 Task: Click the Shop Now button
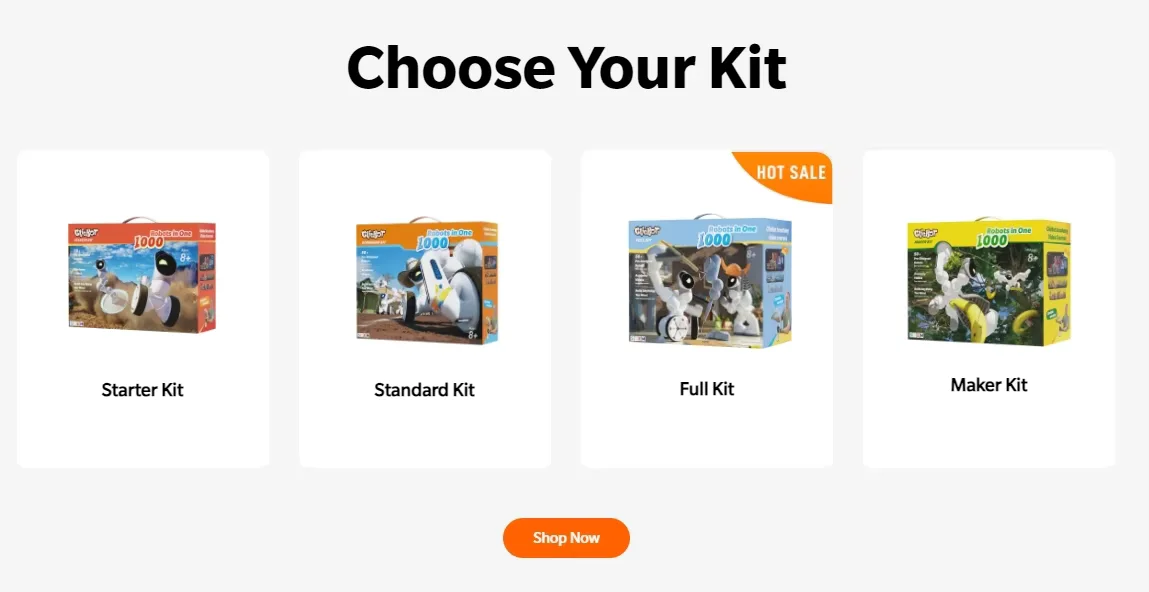566,538
